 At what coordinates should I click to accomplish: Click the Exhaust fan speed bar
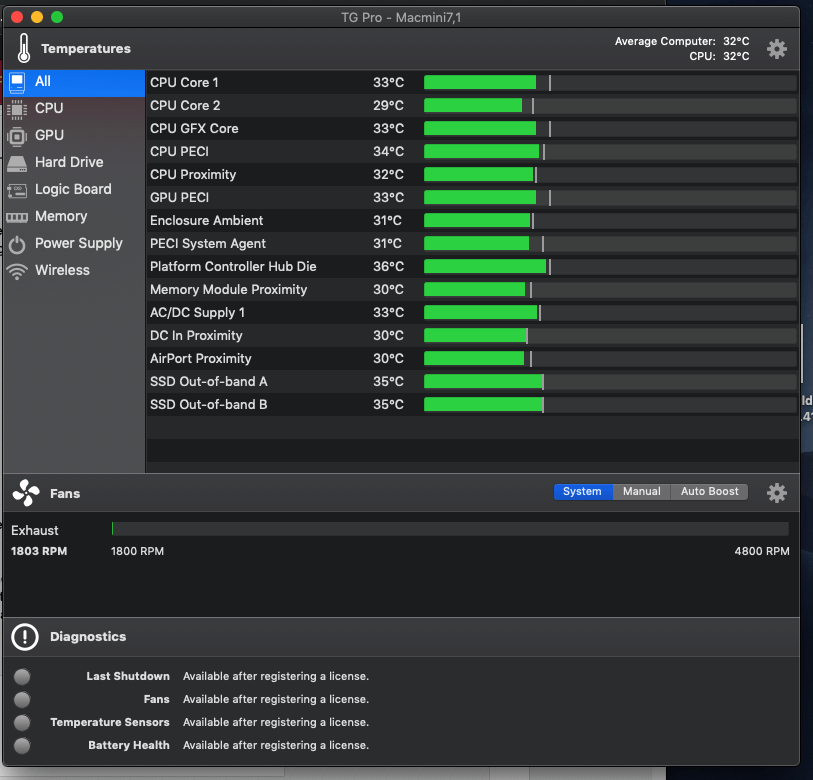450,529
